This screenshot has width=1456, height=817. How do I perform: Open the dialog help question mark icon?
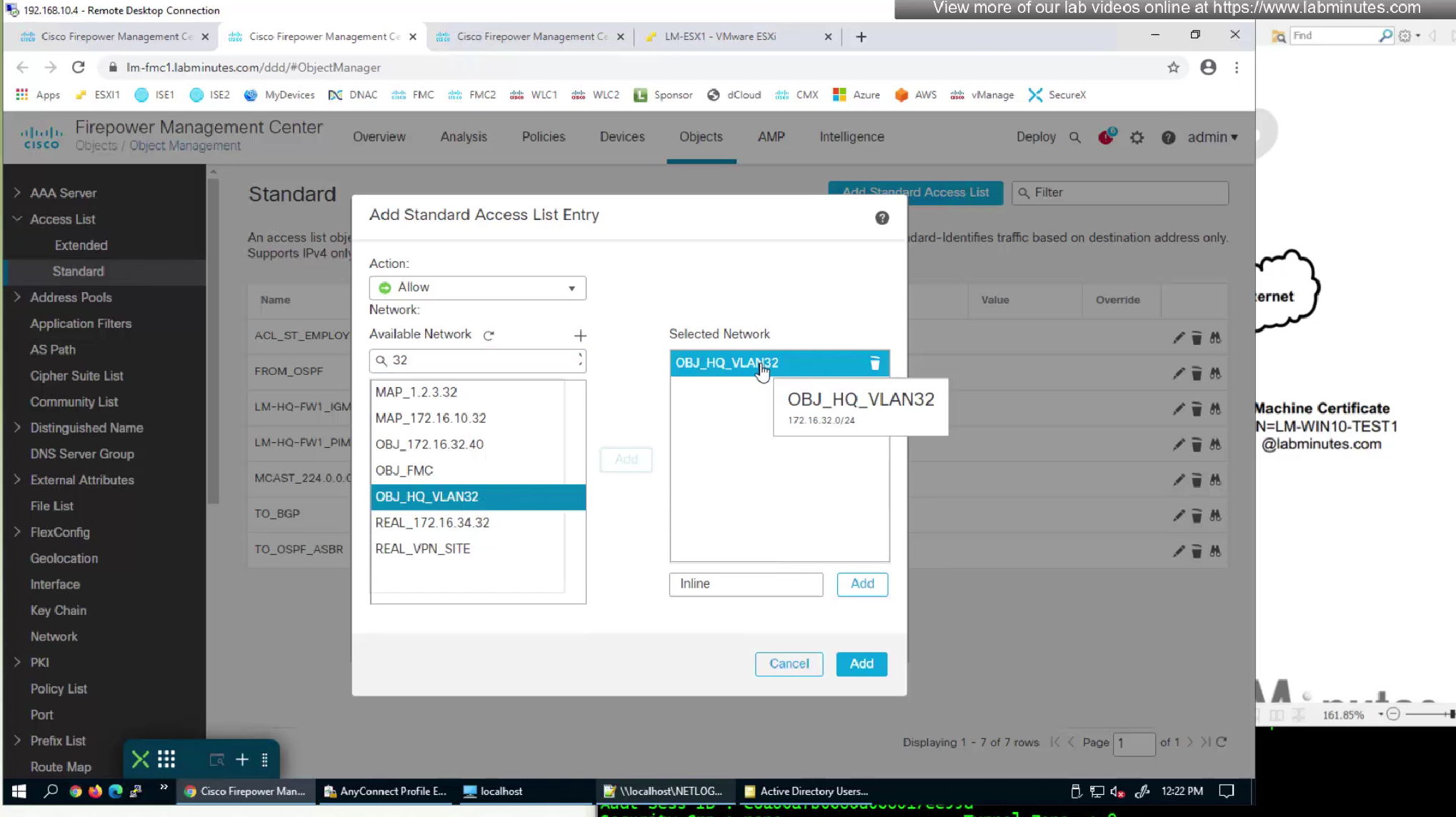[882, 219]
